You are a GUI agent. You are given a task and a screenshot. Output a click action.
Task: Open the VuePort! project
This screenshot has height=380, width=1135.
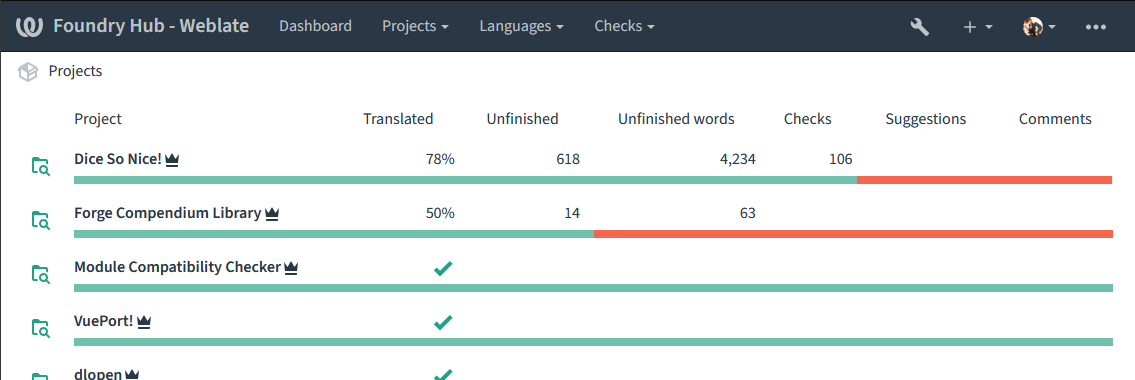click(x=104, y=321)
